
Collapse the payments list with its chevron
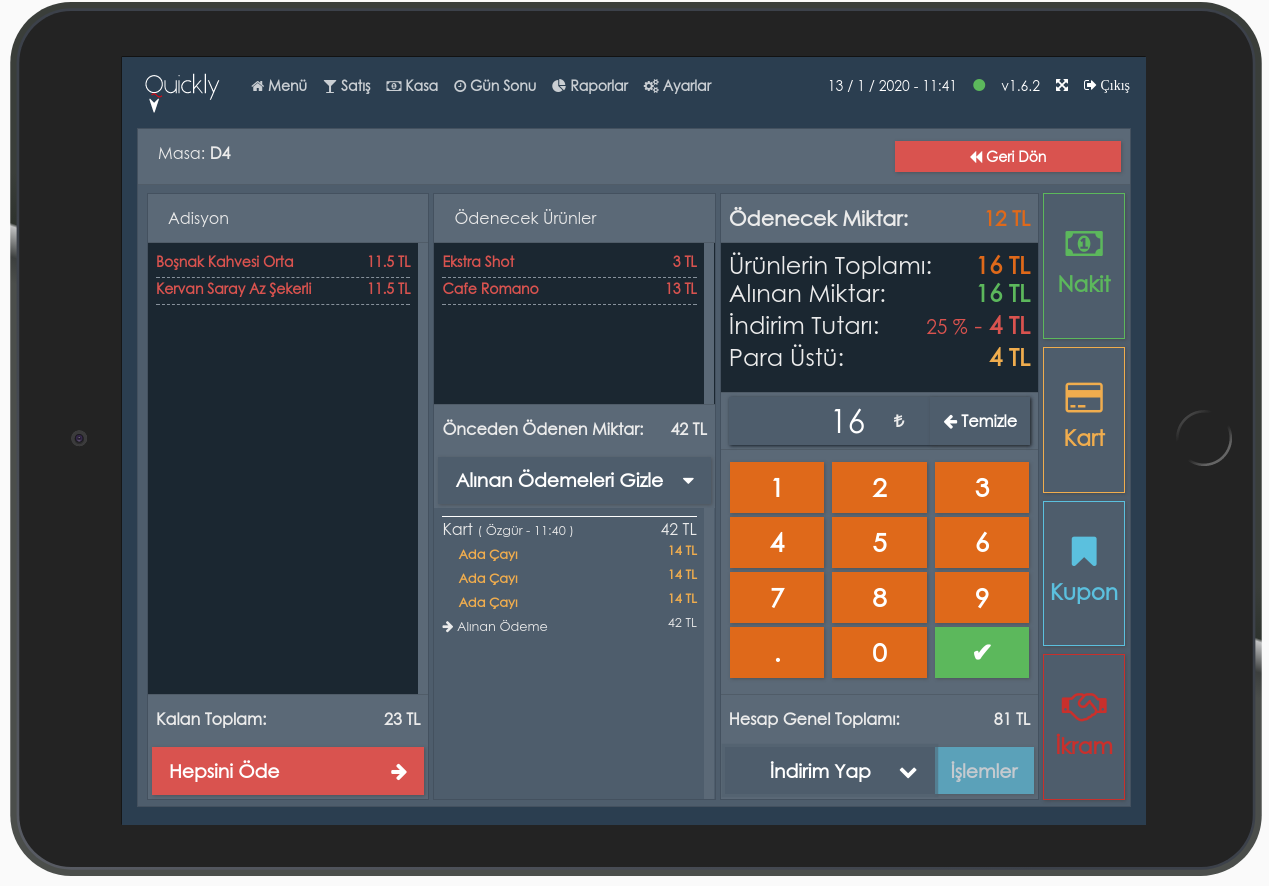(688, 480)
